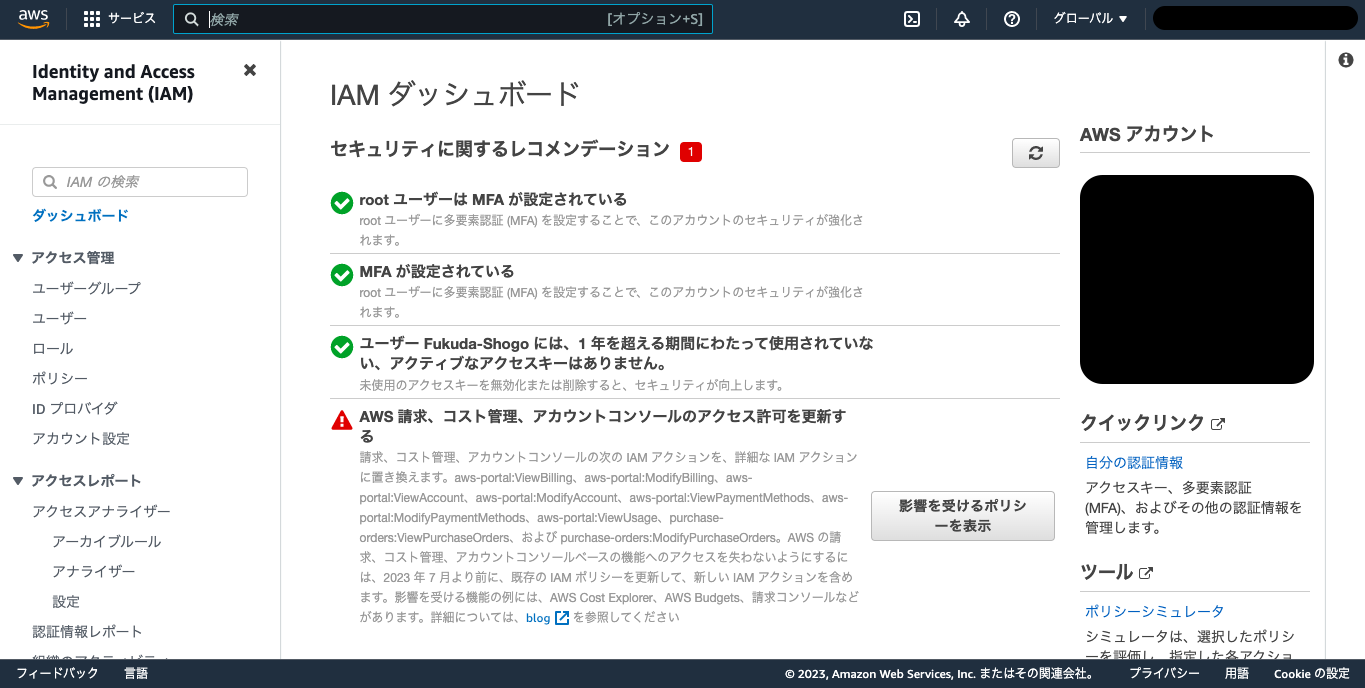
Task: Open the notifications bell icon
Action: tap(961, 18)
